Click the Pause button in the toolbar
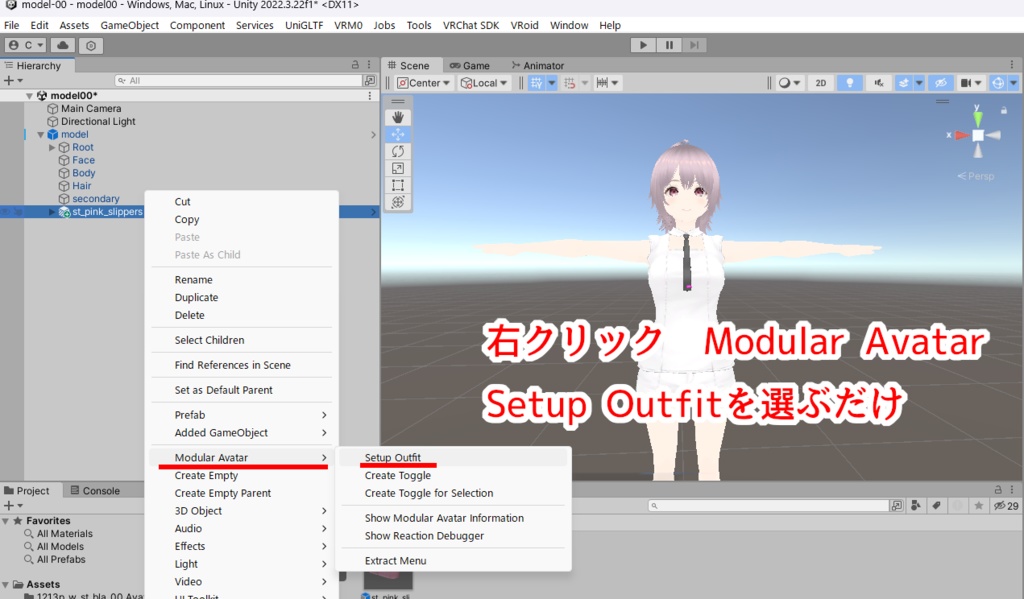1024x599 pixels. coord(668,44)
